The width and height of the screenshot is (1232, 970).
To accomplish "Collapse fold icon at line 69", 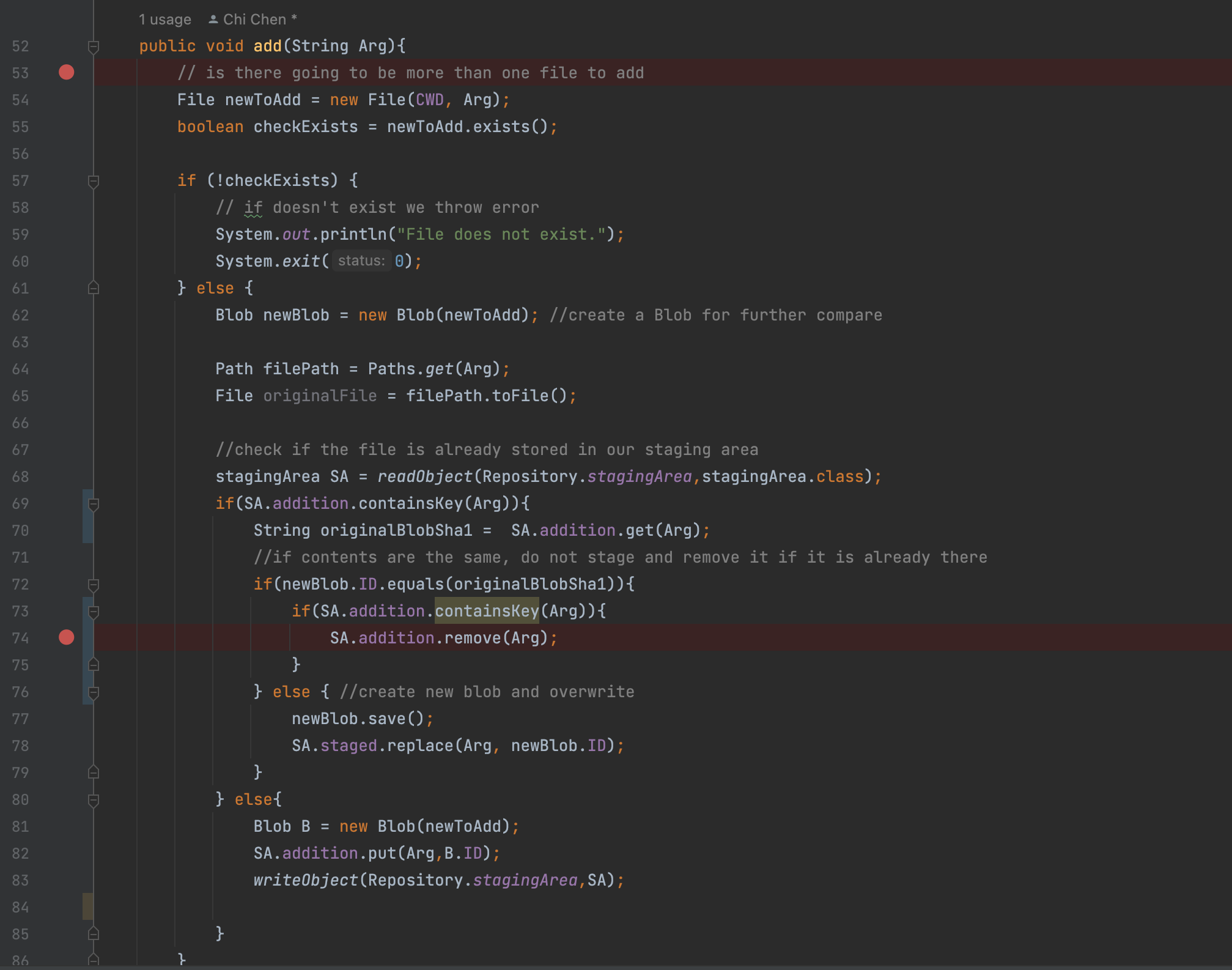I will tap(94, 504).
